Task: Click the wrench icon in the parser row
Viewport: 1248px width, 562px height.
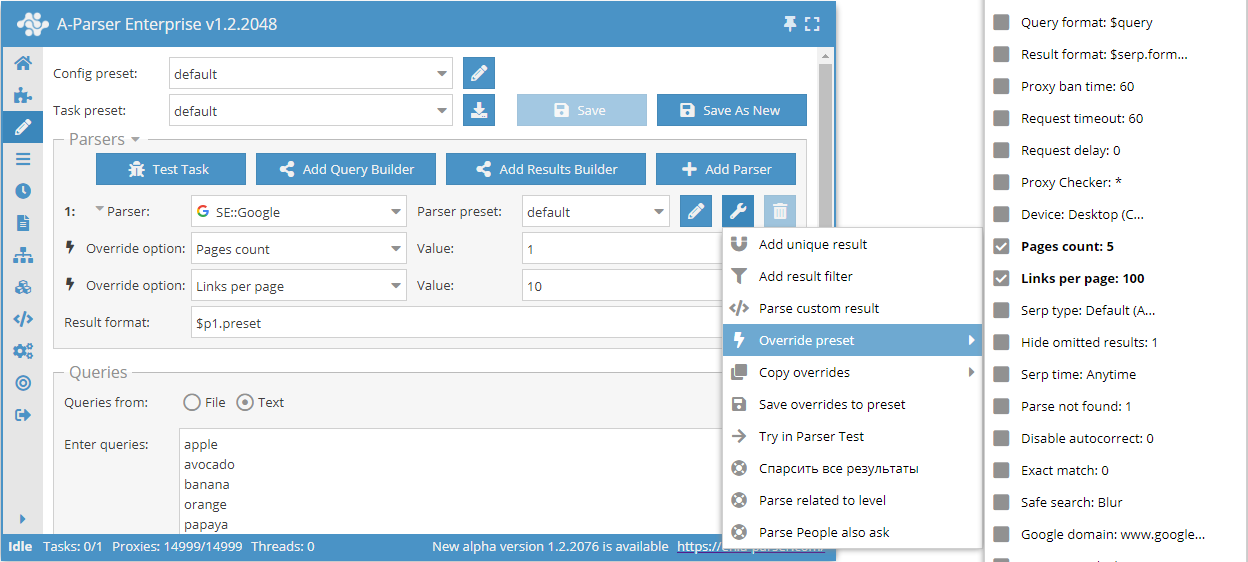Action: click(738, 212)
